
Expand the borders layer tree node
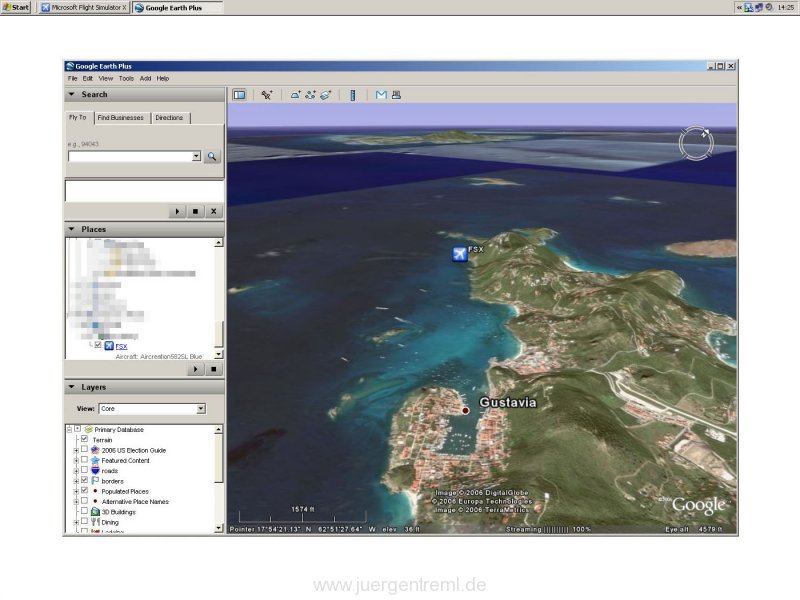tap(76, 481)
